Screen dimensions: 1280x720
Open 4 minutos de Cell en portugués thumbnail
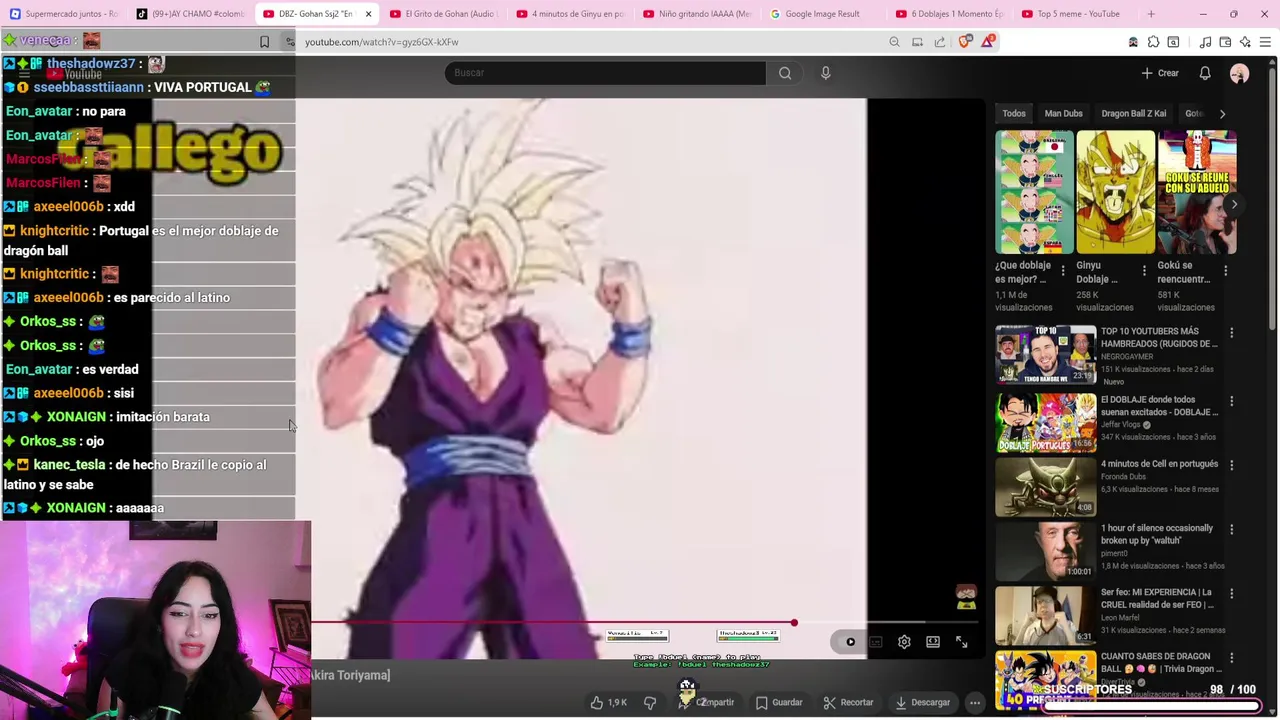pyautogui.click(x=1045, y=486)
